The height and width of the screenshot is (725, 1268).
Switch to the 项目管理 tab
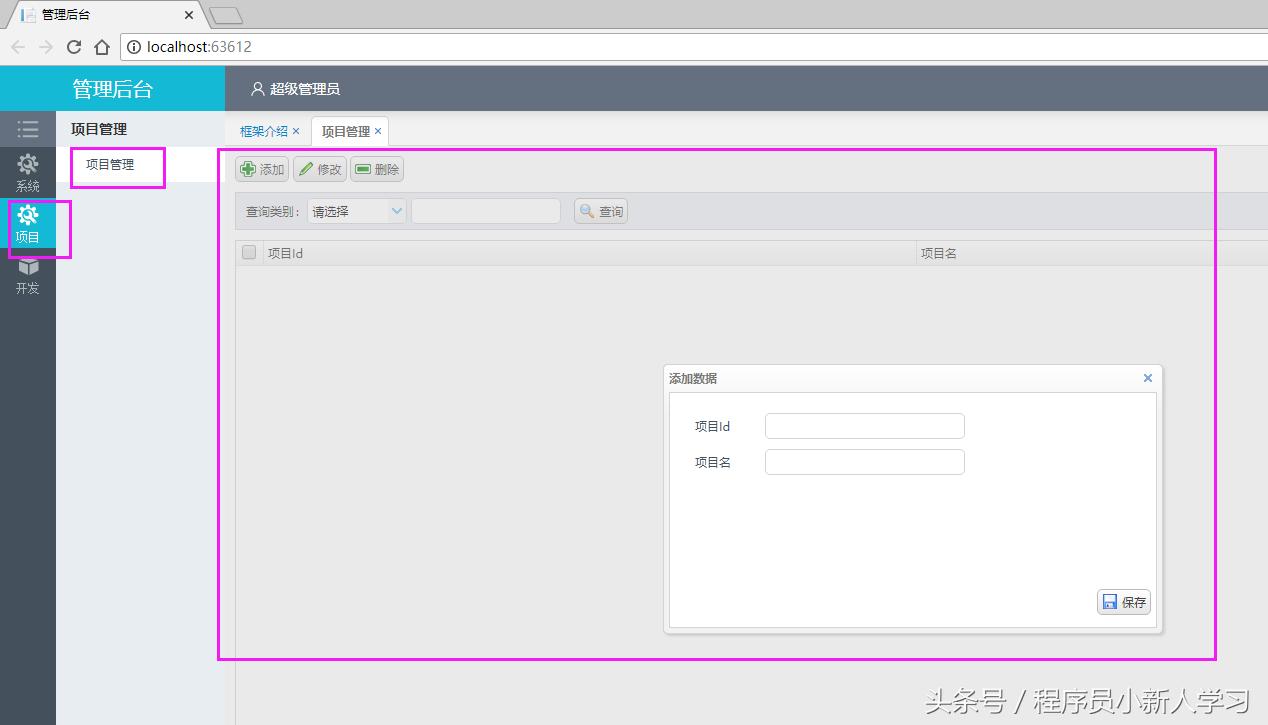(x=344, y=130)
